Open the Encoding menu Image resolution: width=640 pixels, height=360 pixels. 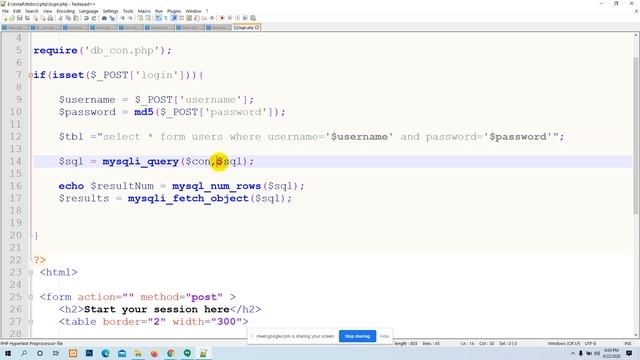click(65, 11)
